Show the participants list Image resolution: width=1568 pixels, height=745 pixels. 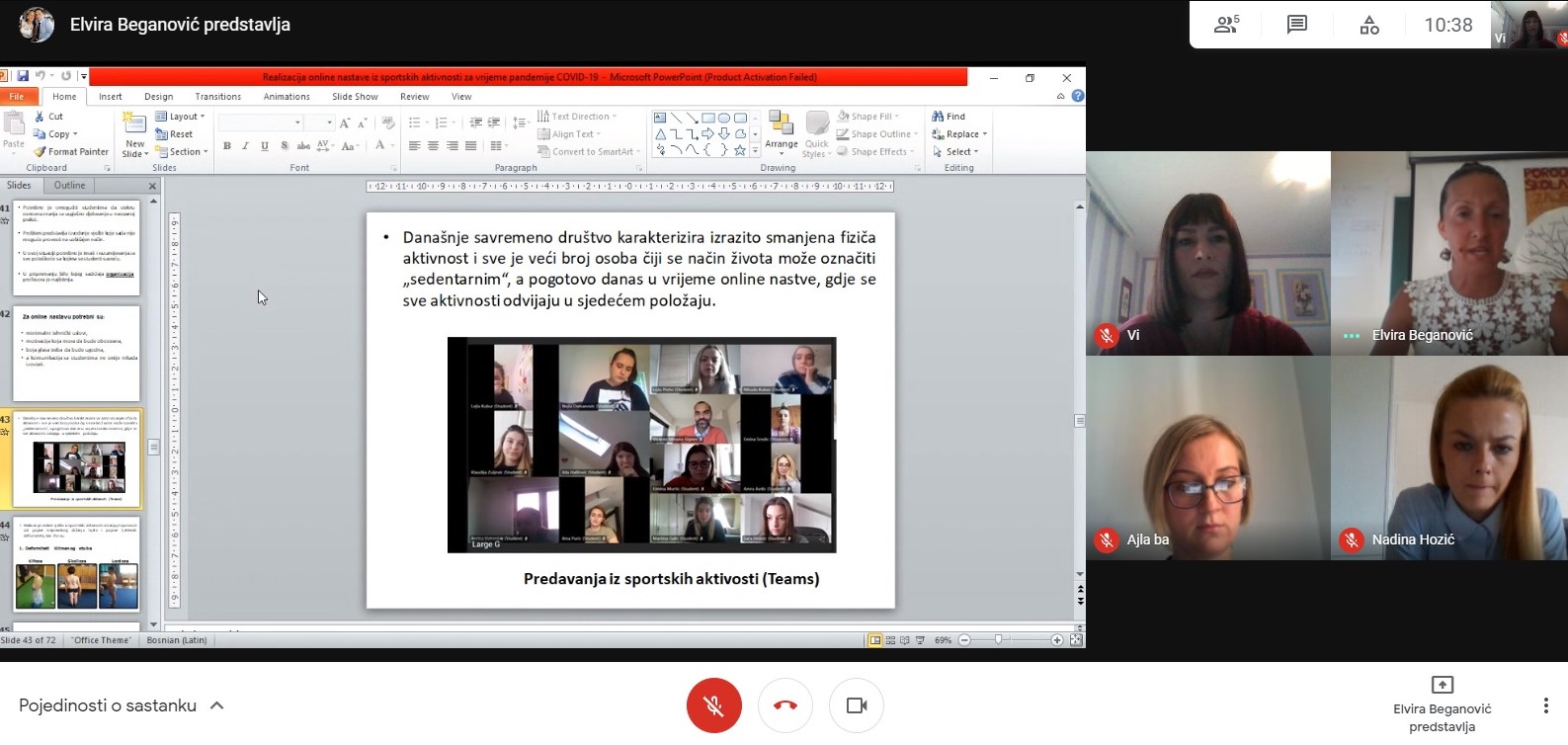[1226, 25]
